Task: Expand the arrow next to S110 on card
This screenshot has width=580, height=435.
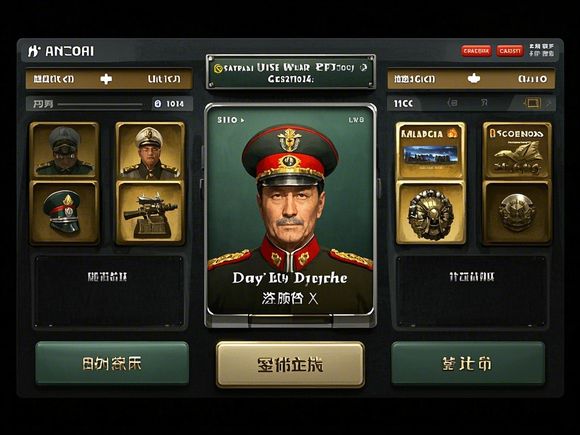Action: [x=242, y=120]
